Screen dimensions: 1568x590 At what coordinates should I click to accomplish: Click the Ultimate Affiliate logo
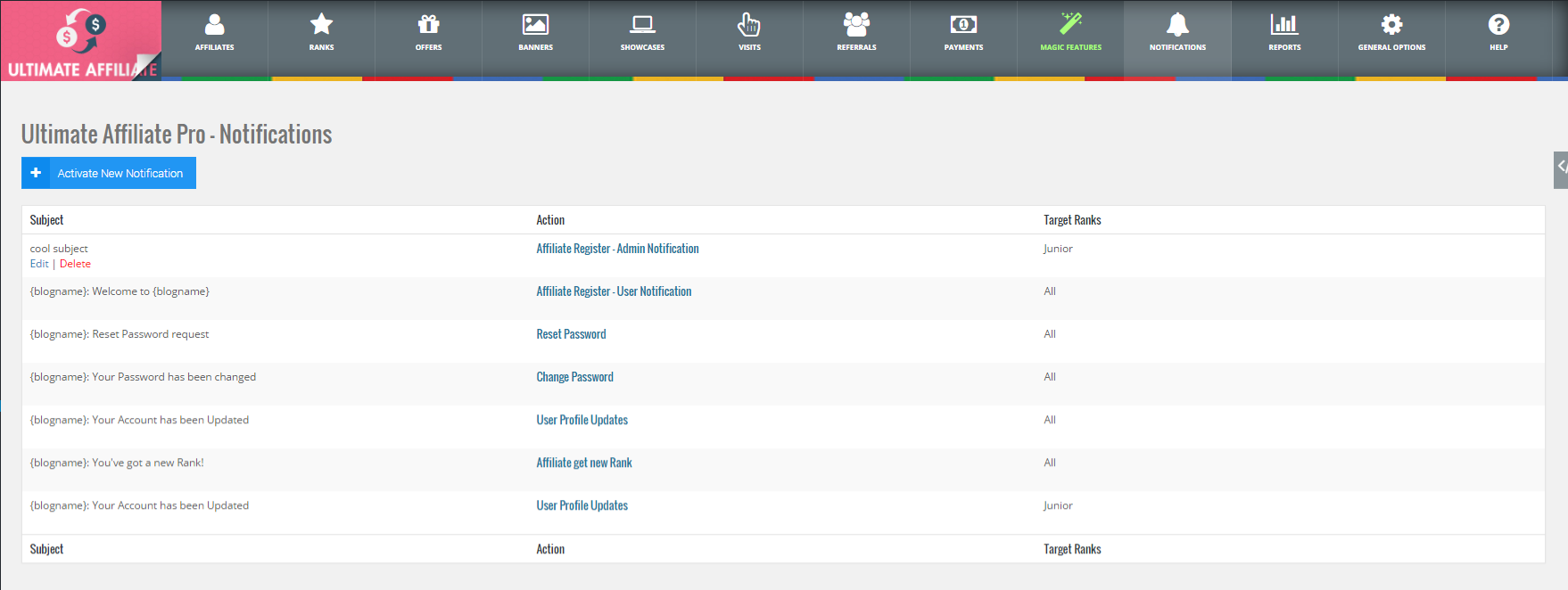[x=81, y=41]
